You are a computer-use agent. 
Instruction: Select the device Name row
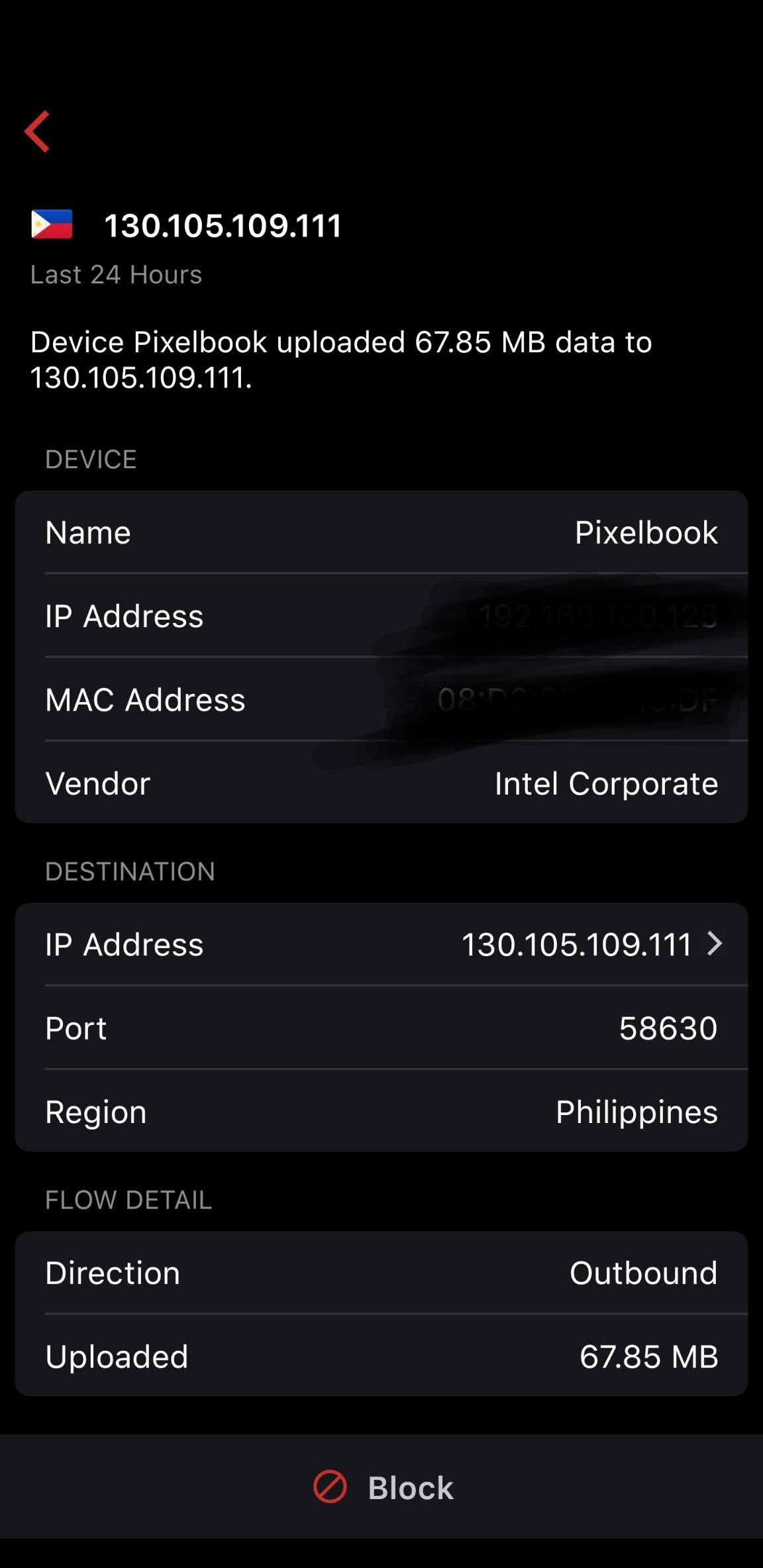[381, 532]
